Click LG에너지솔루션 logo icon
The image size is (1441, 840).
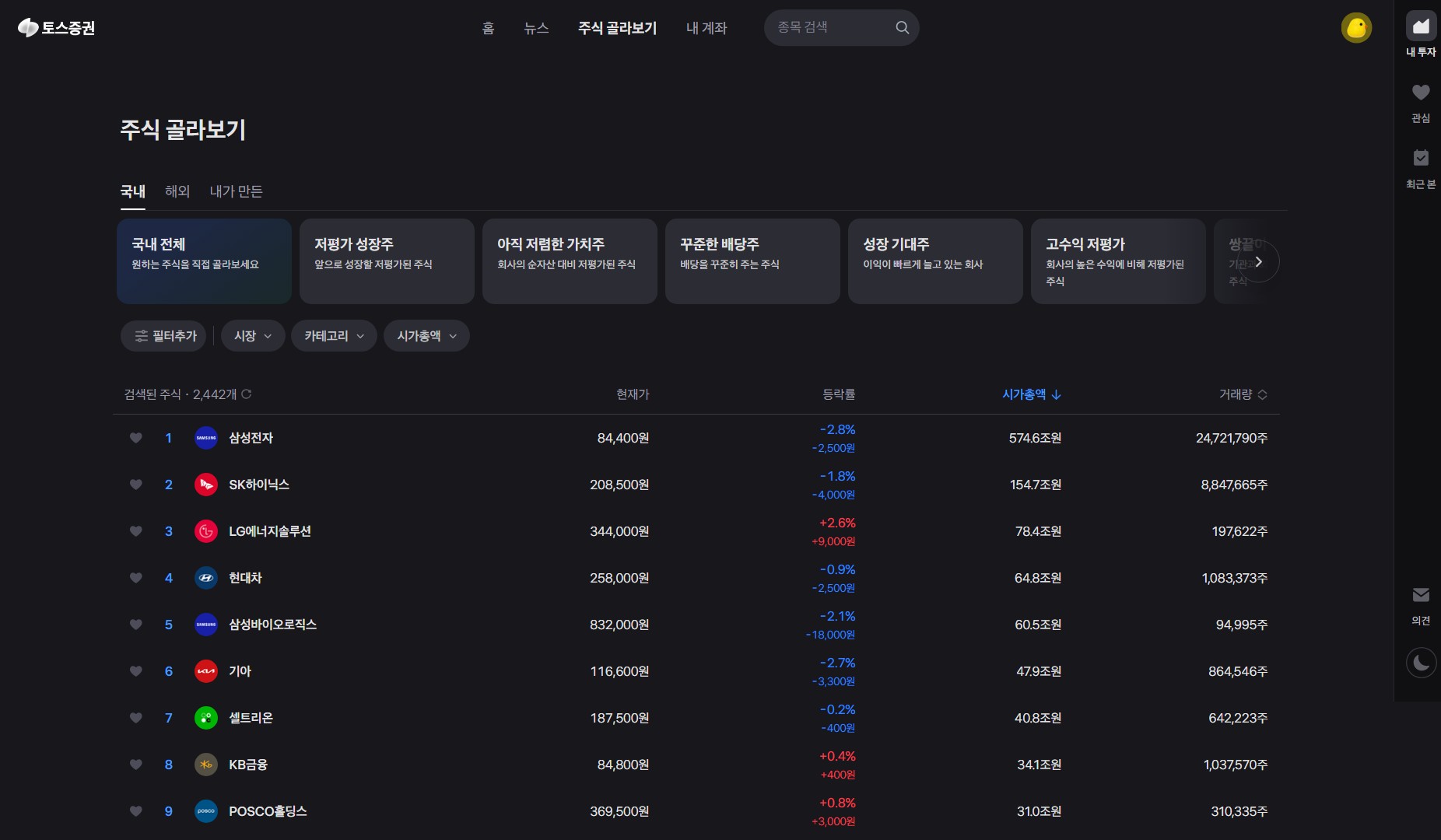coord(206,531)
